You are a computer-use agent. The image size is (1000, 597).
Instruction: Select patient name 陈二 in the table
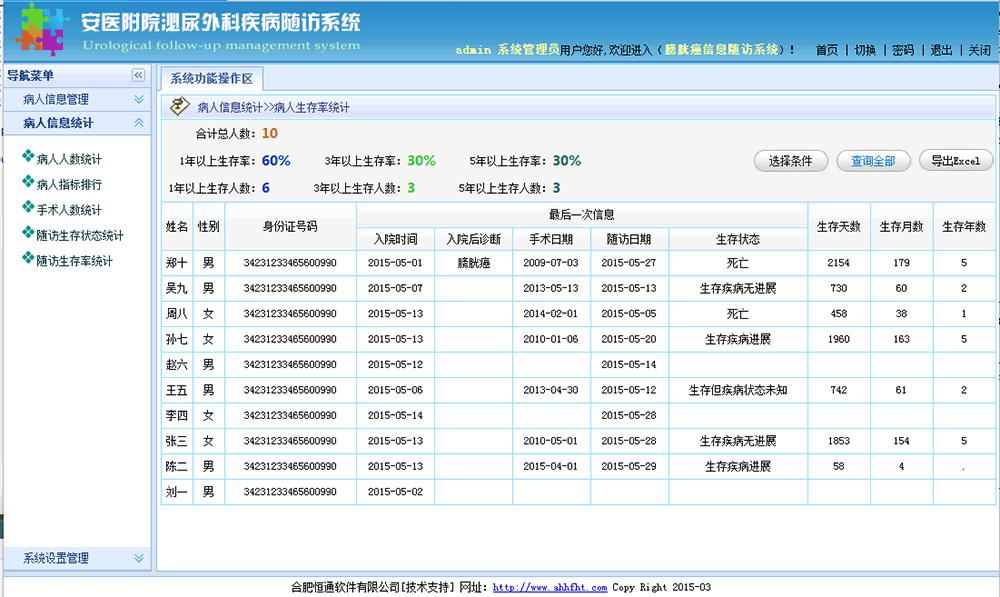tap(177, 466)
